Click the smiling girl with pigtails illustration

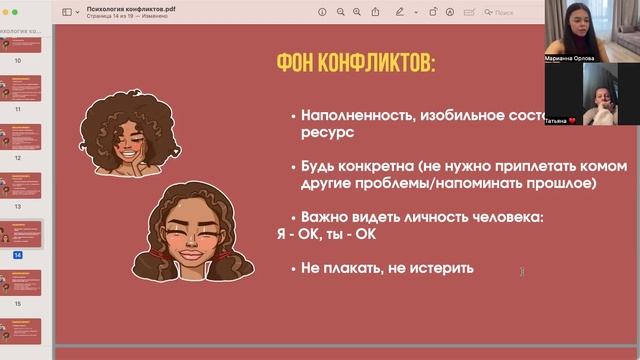pos(193,232)
